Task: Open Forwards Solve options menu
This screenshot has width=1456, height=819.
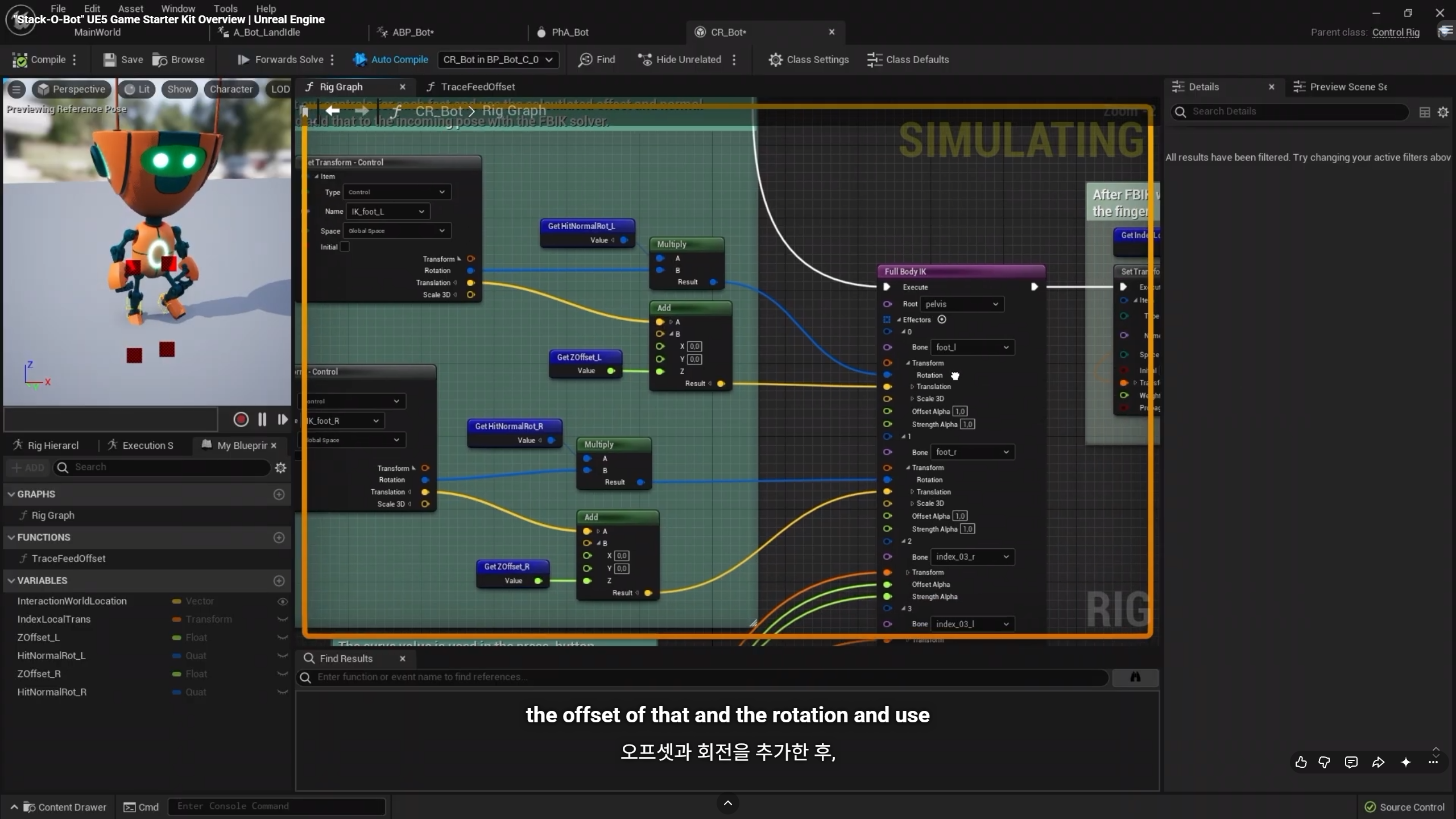Action: pyautogui.click(x=332, y=60)
